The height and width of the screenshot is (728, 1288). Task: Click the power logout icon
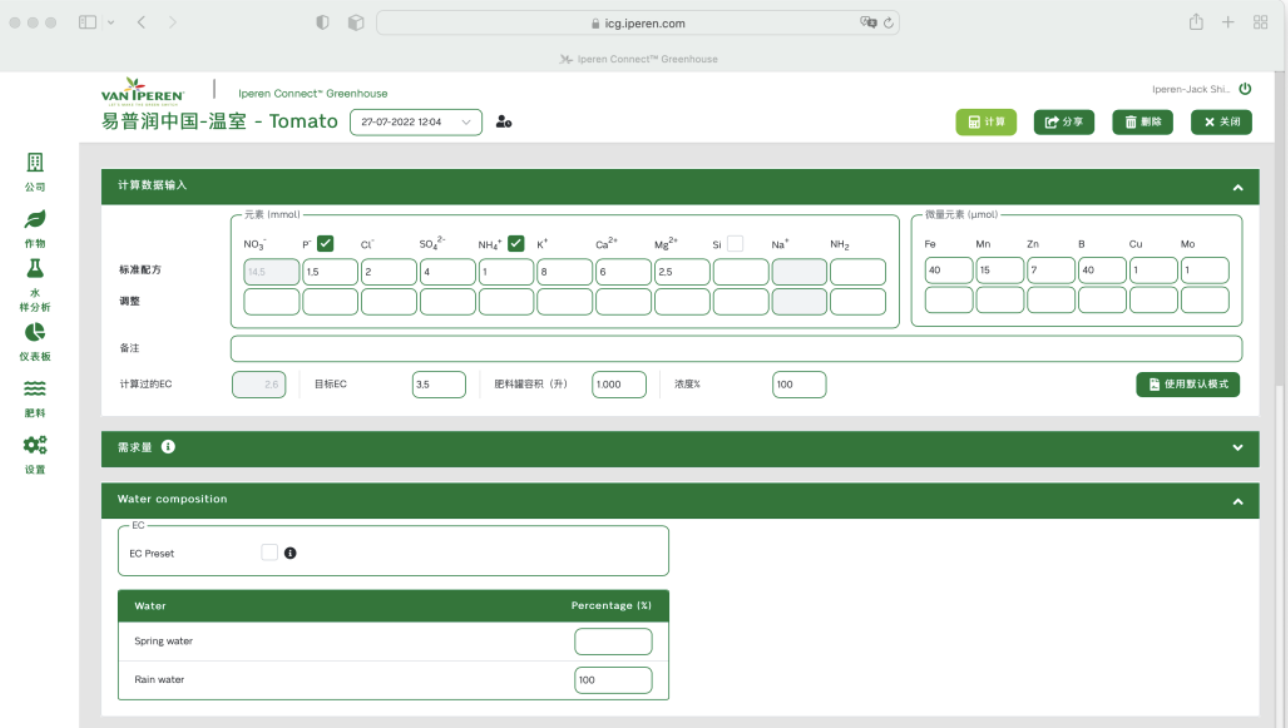point(1245,89)
